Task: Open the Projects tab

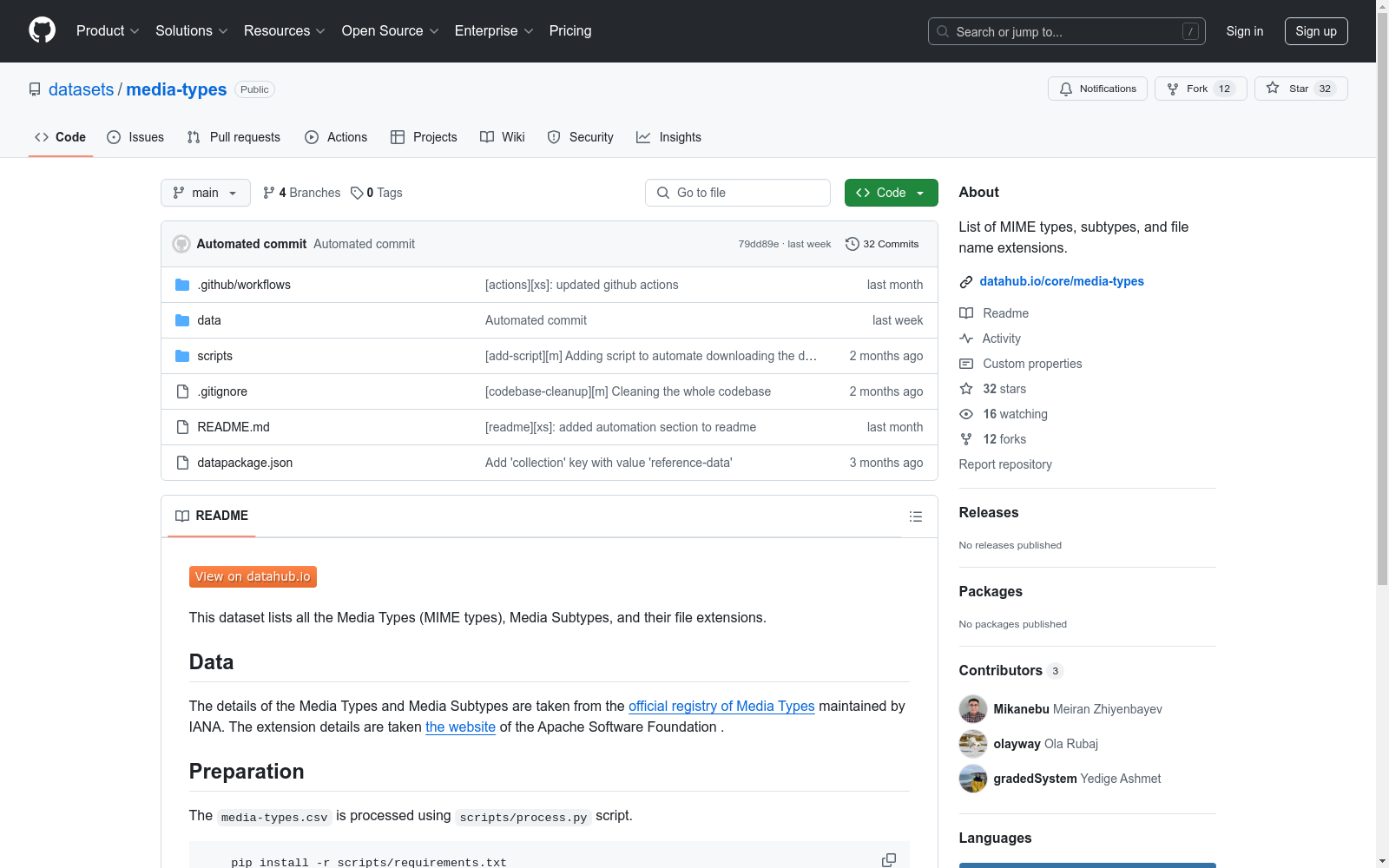Action: point(424,137)
